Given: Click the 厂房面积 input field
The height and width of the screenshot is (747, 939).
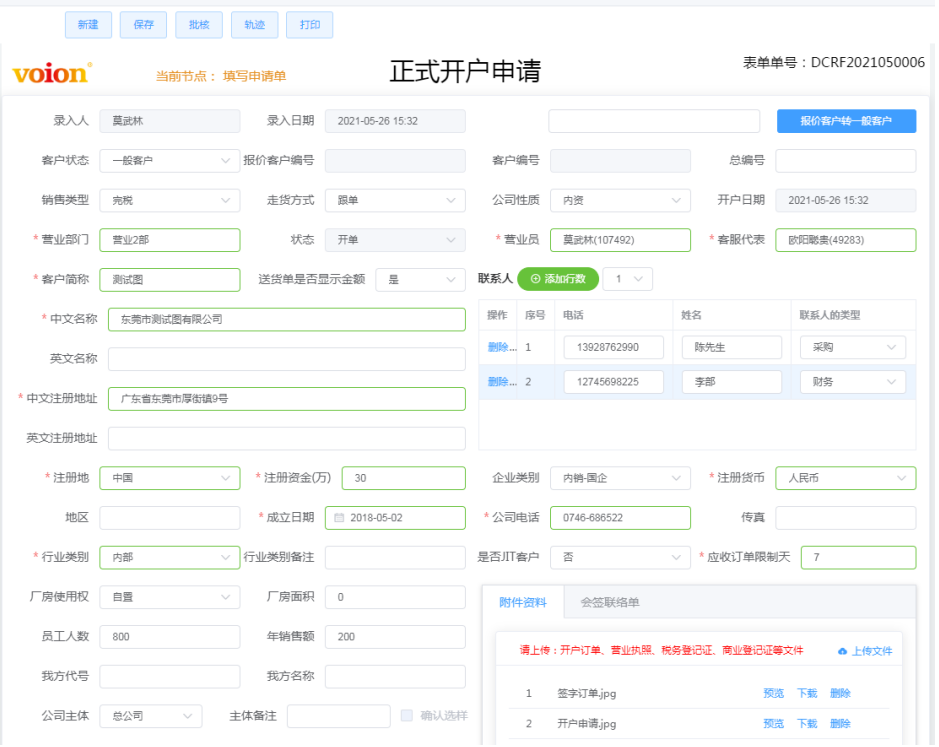Looking at the screenshot, I should coord(395,597).
